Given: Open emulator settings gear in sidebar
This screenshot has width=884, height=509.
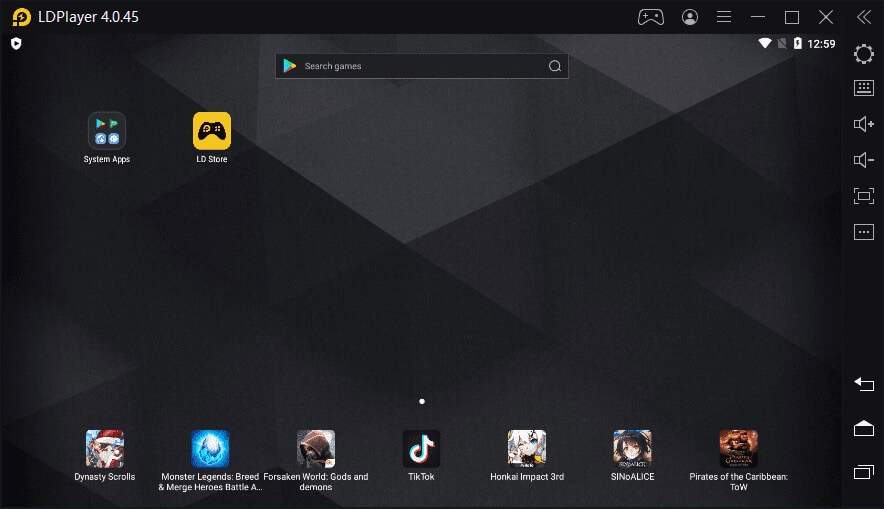Looking at the screenshot, I should pyautogui.click(x=864, y=54).
